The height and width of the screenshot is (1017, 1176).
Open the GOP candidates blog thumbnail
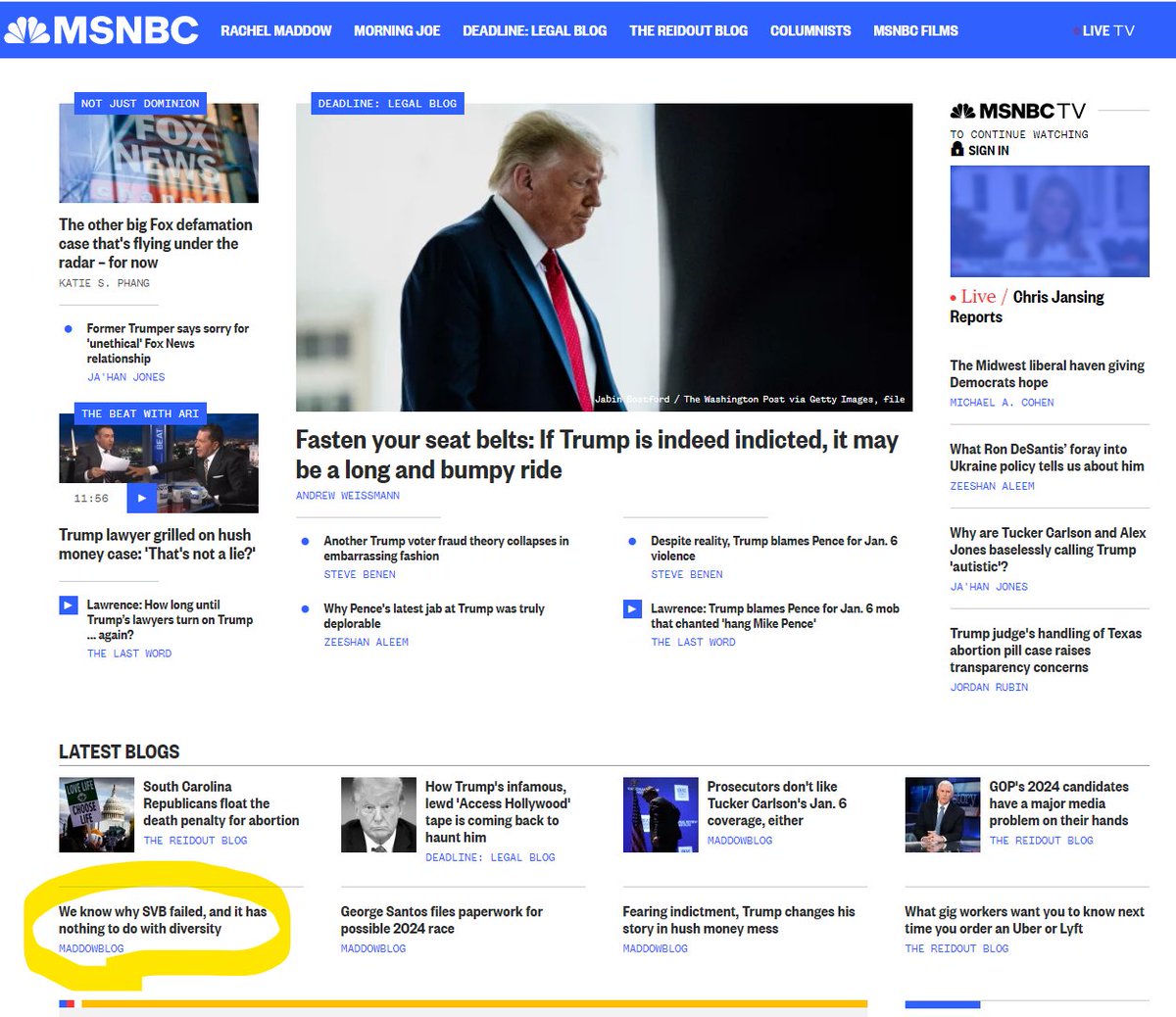click(x=943, y=815)
